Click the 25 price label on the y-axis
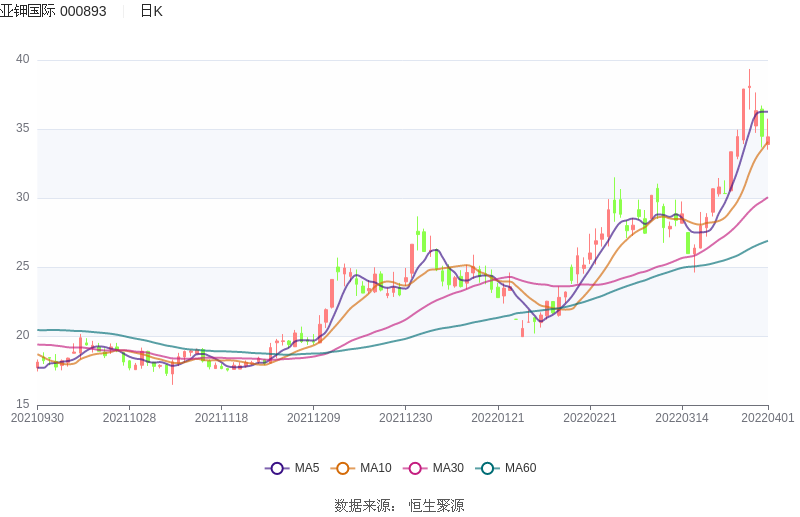The width and height of the screenshot is (800, 517). pos(23,267)
